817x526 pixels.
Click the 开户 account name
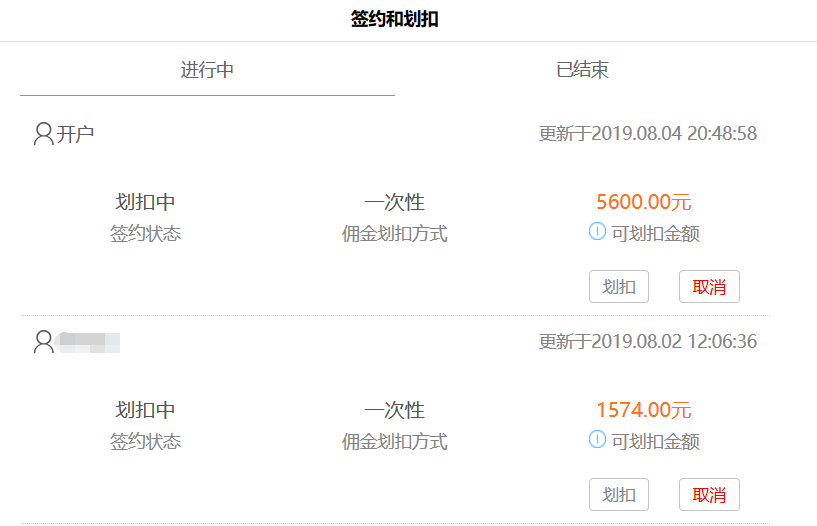click(75, 134)
